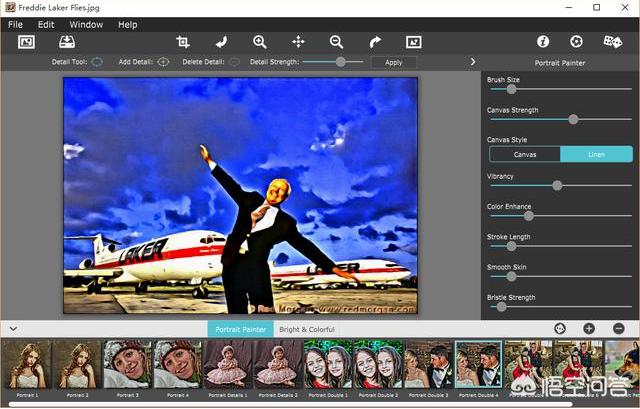Viewport: 640px width, 409px height.
Task: Select the Portrait Double 2 preset thumbnail
Action: (378, 365)
